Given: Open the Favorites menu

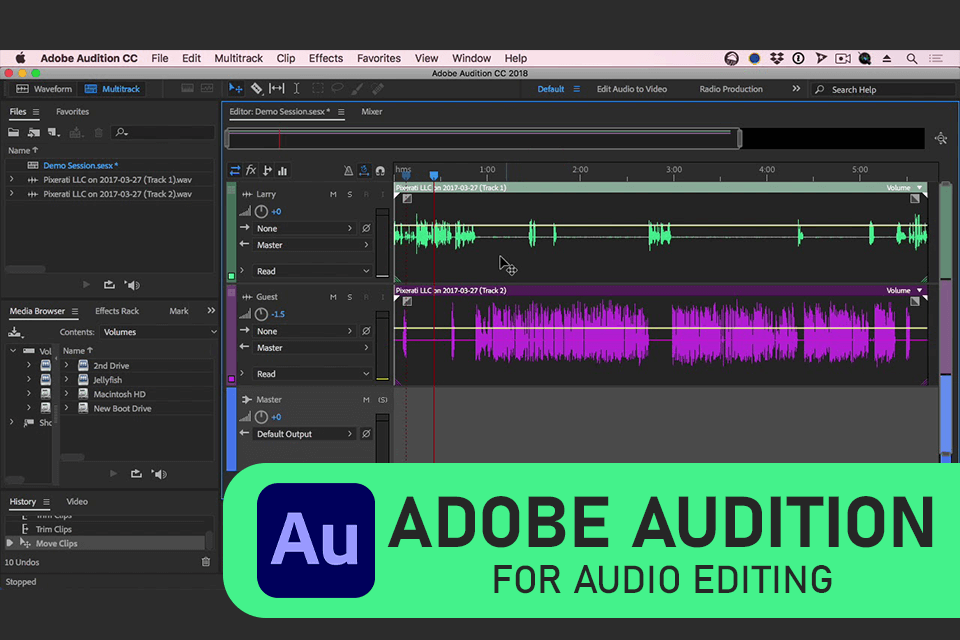Looking at the screenshot, I should coord(379,58).
